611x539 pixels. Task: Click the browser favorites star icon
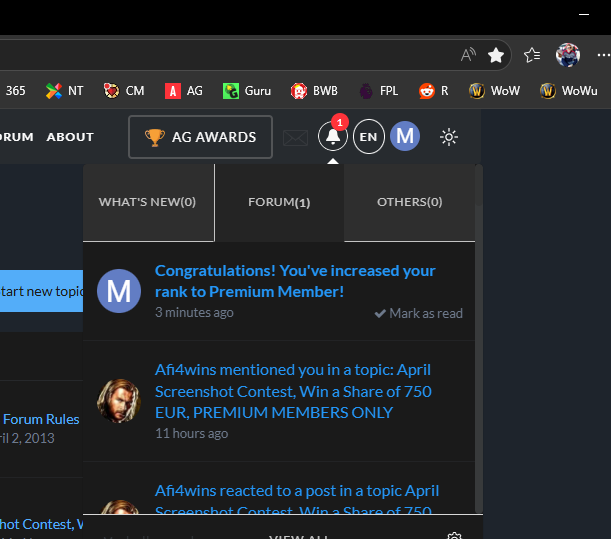click(496, 55)
